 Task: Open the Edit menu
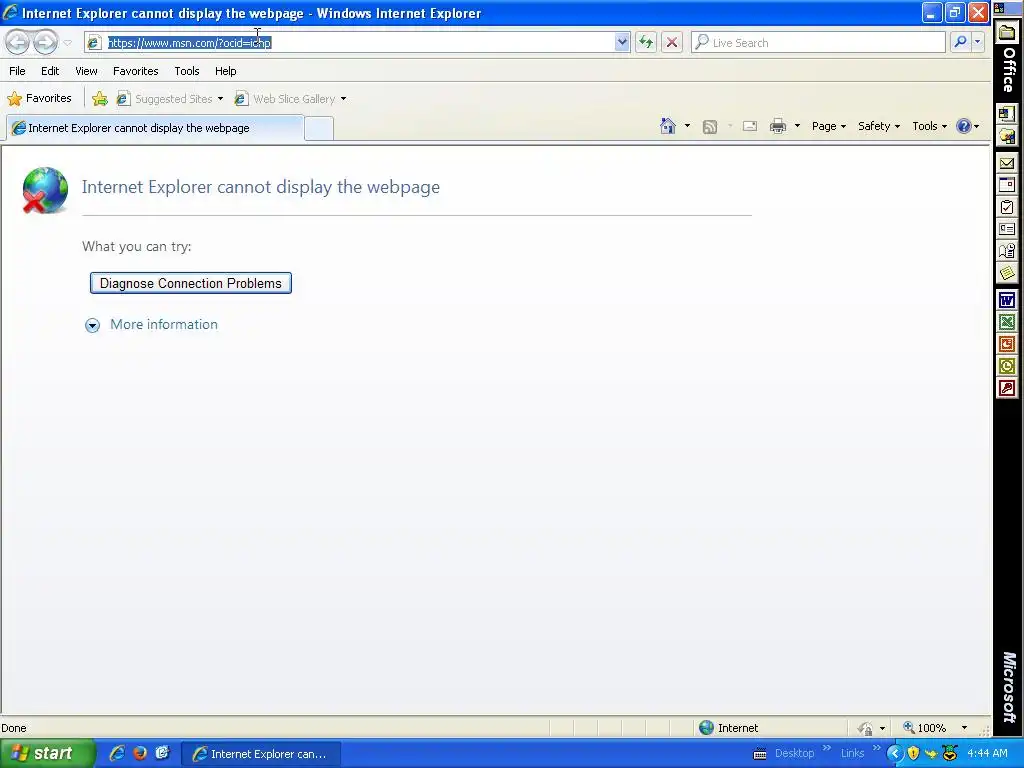click(50, 71)
